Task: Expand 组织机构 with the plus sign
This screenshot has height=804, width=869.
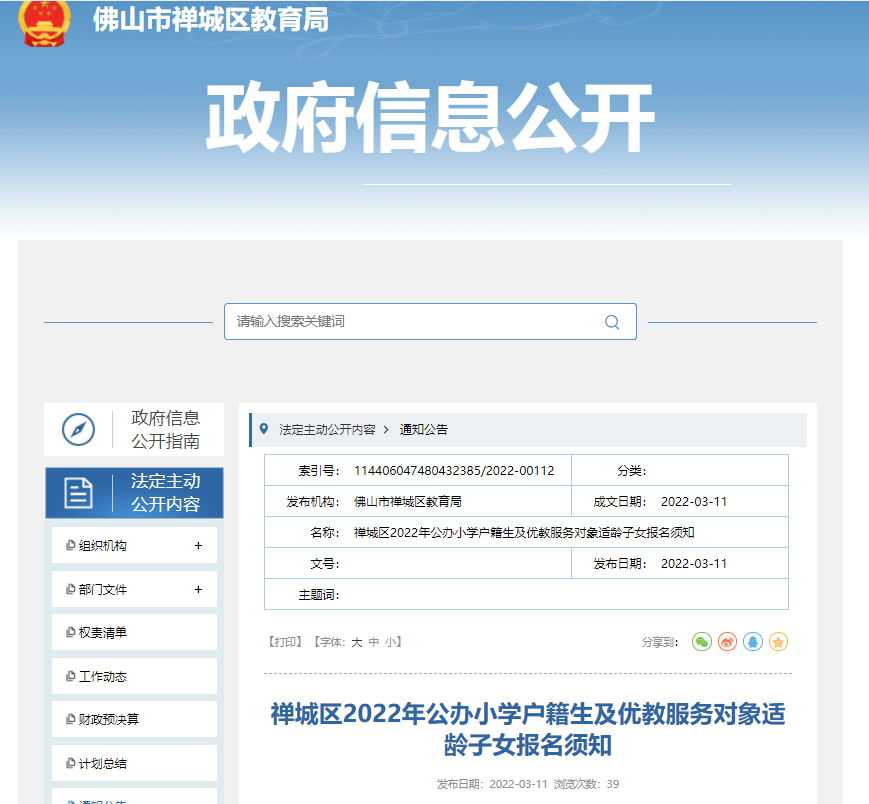Action: 198,546
